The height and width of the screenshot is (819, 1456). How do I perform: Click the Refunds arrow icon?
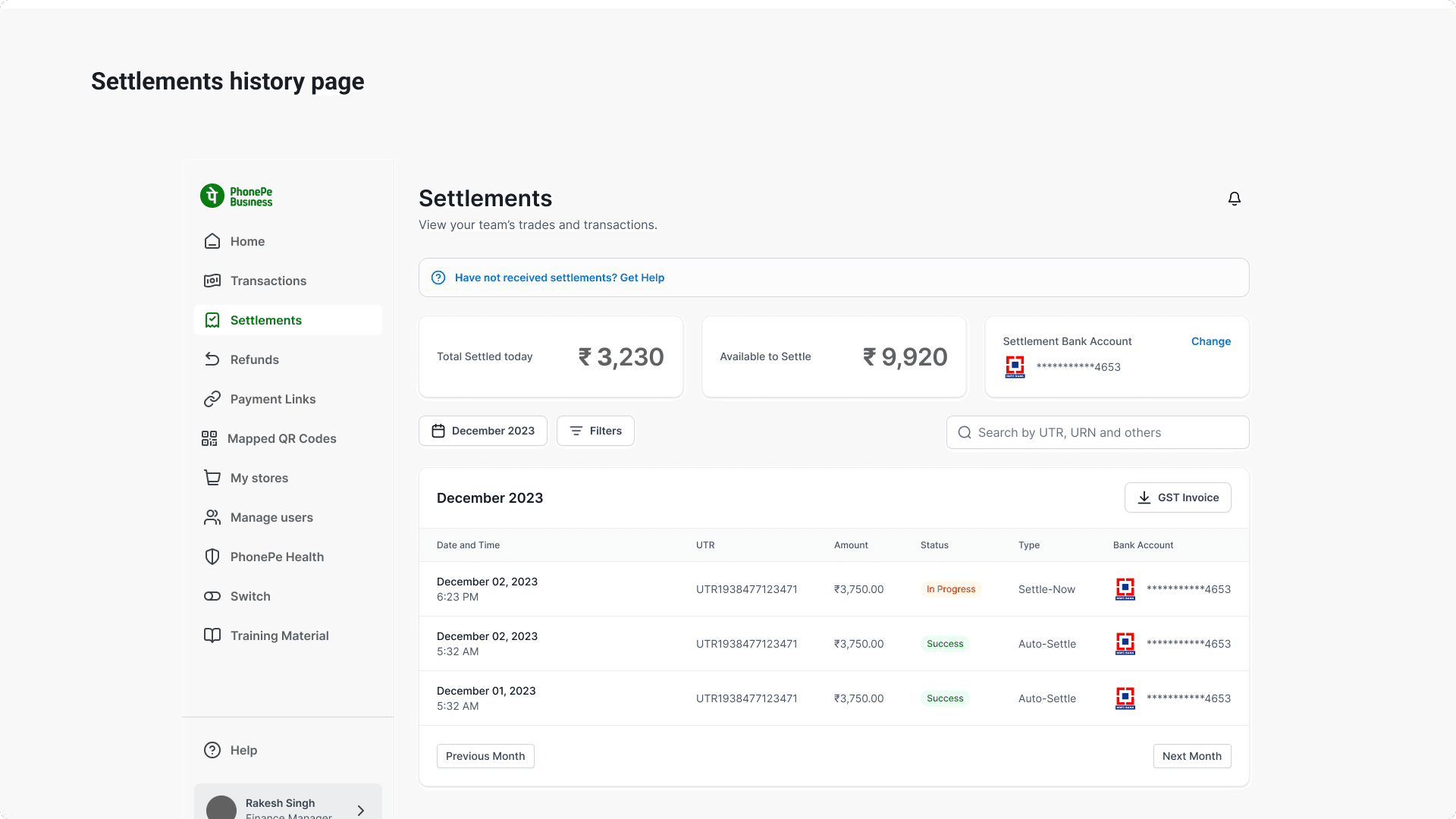coord(212,359)
